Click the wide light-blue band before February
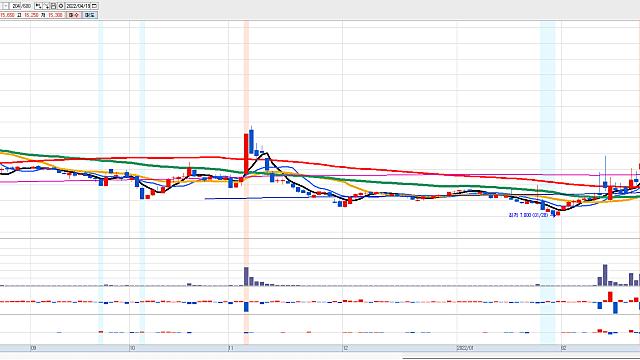Screen dimensions: 640x360 click(x=547, y=183)
